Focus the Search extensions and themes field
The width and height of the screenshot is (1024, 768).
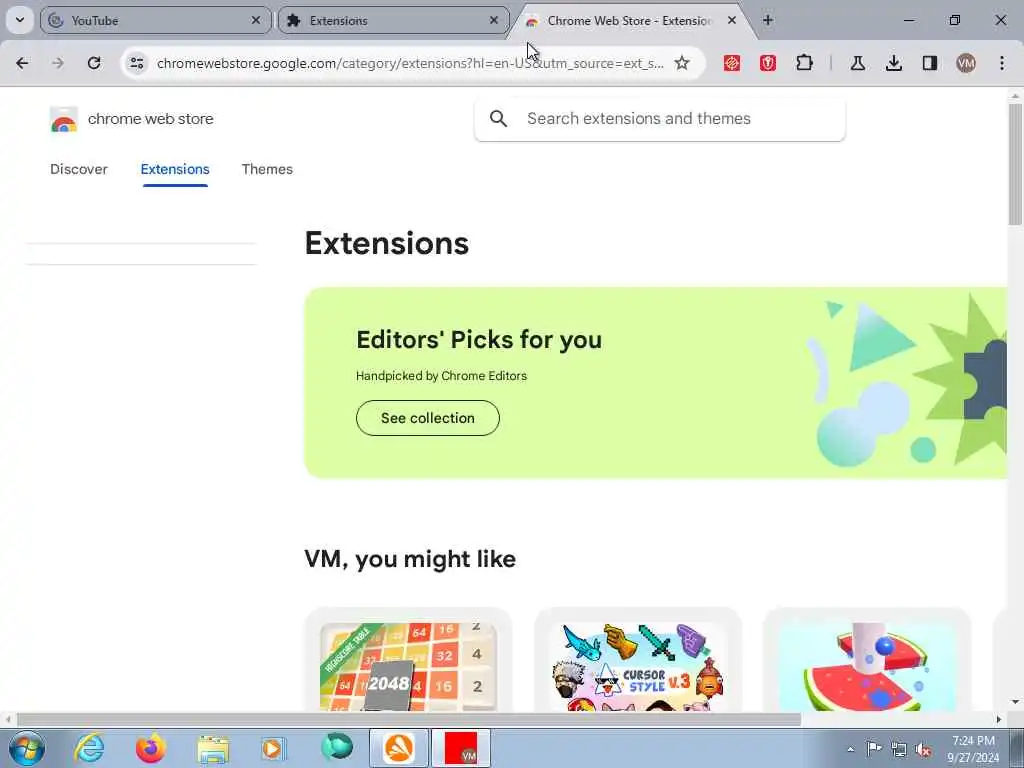pos(660,119)
